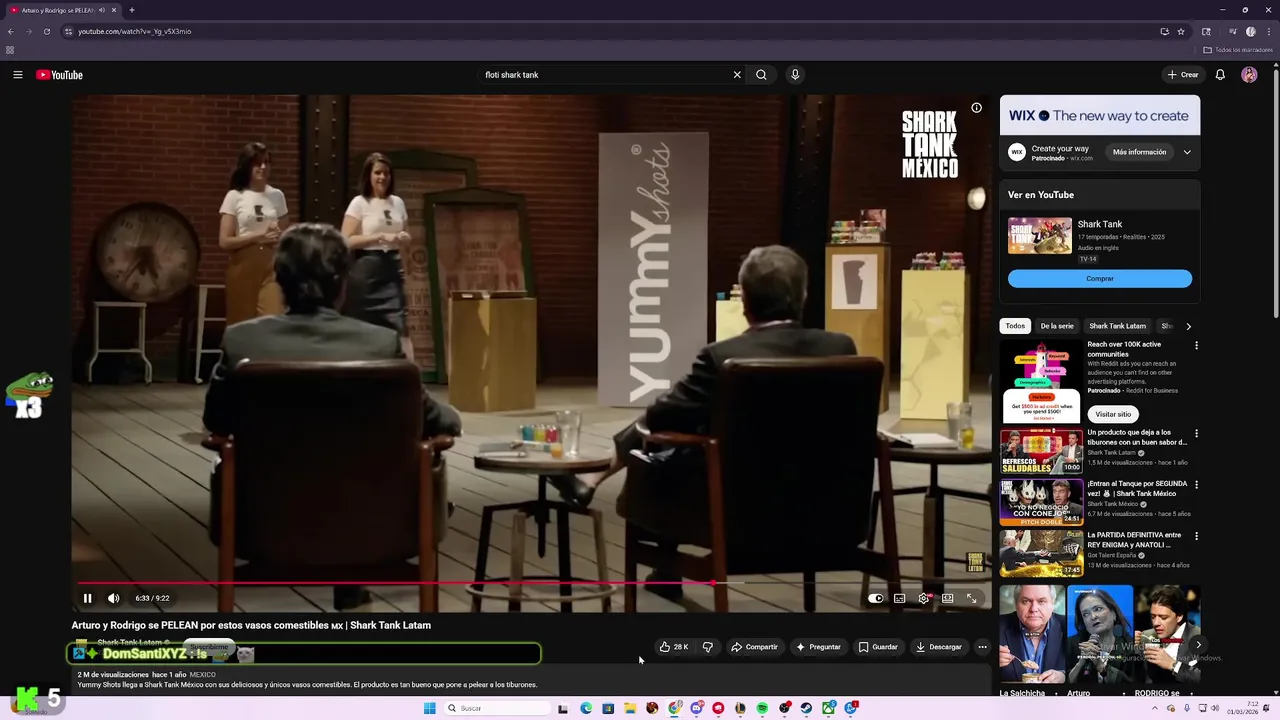Image resolution: width=1280 pixels, height=720 pixels.
Task: Open Rey Enigma vs Anatoli thumbnail
Action: 1041,554
